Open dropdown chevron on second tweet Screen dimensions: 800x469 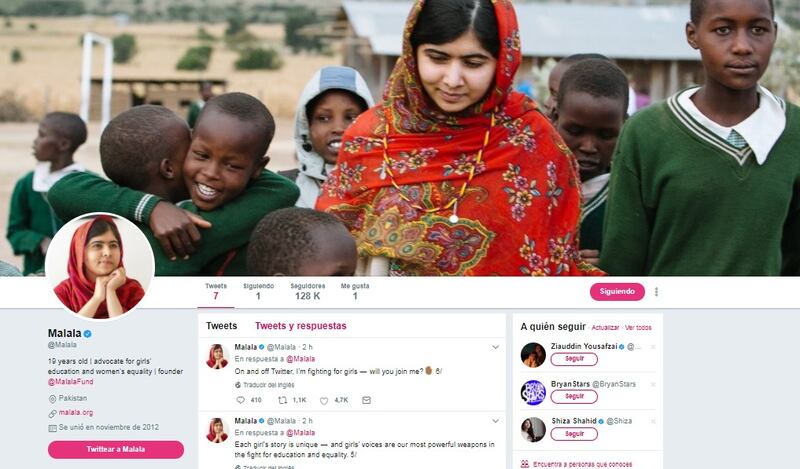(495, 421)
